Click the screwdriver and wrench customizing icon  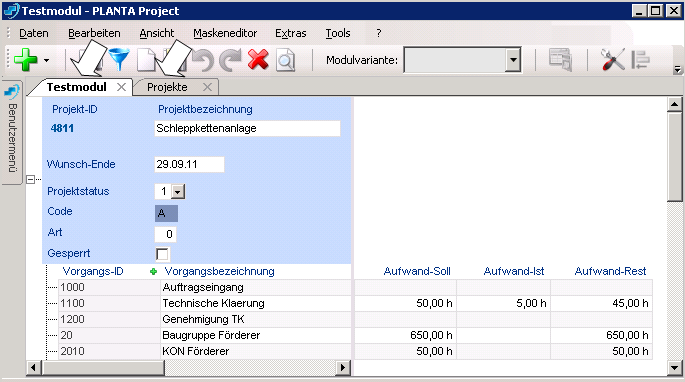click(612, 59)
